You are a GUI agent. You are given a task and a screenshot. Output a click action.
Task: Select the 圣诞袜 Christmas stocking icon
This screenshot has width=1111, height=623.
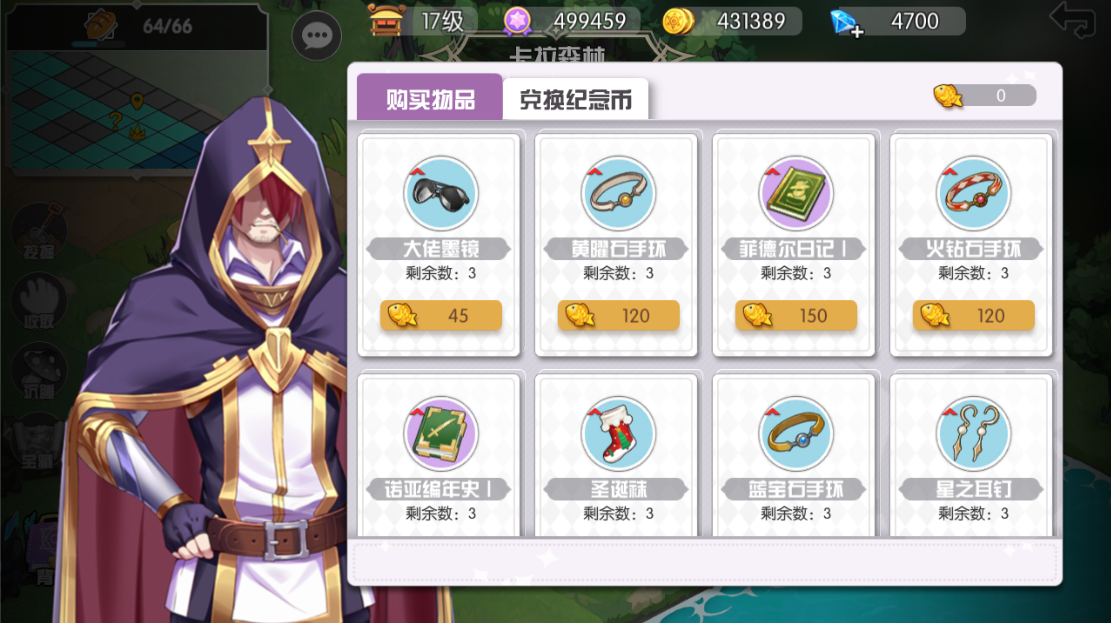point(618,434)
